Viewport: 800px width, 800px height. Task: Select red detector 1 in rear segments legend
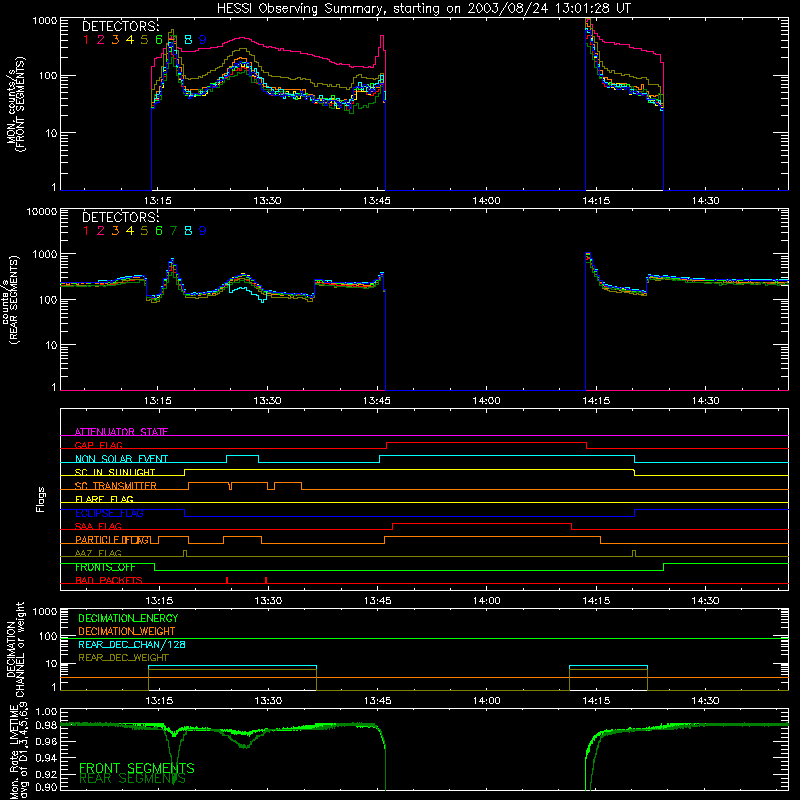click(86, 231)
